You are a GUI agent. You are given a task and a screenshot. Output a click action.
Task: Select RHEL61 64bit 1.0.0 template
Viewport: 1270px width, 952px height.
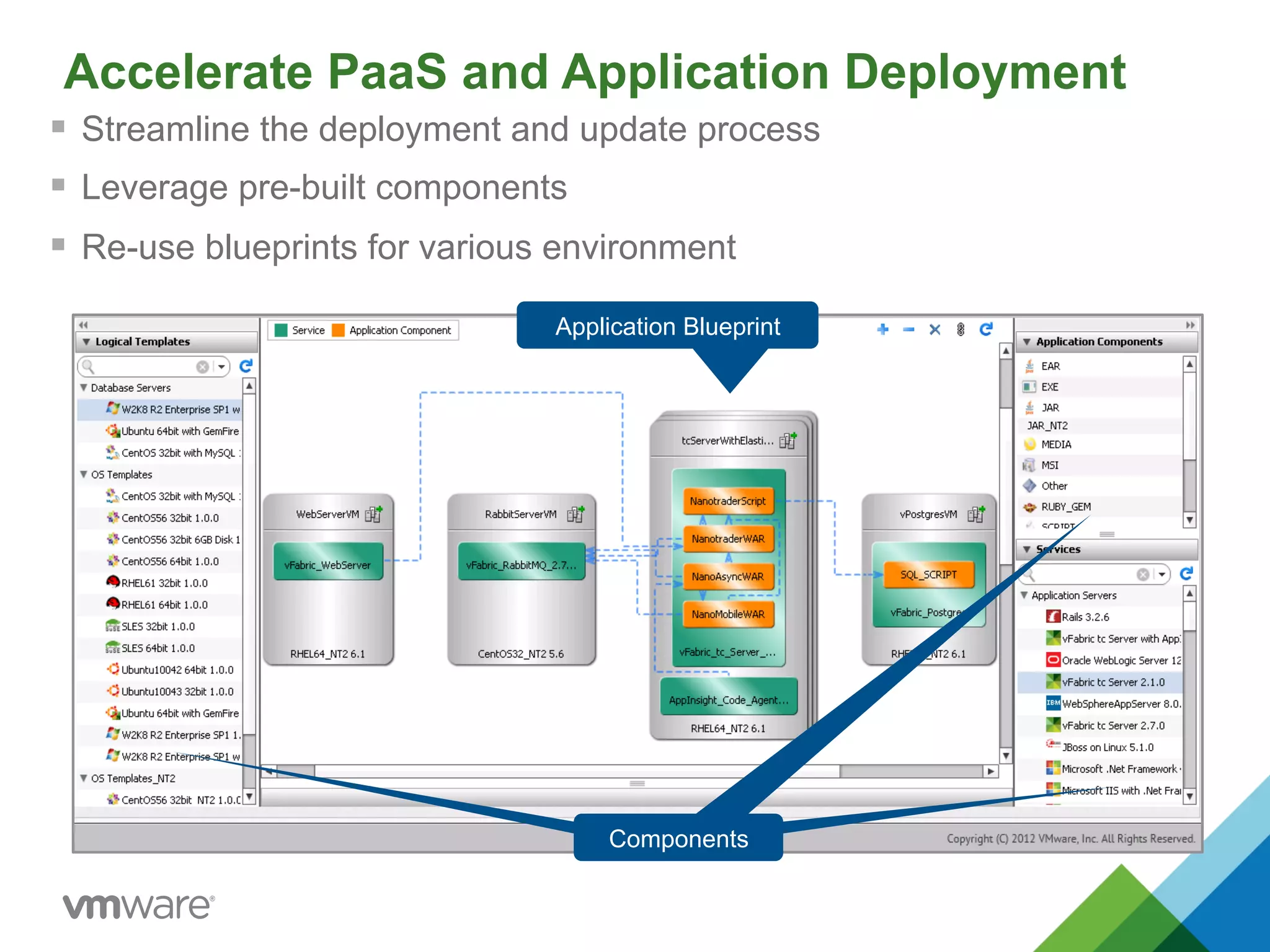point(164,604)
